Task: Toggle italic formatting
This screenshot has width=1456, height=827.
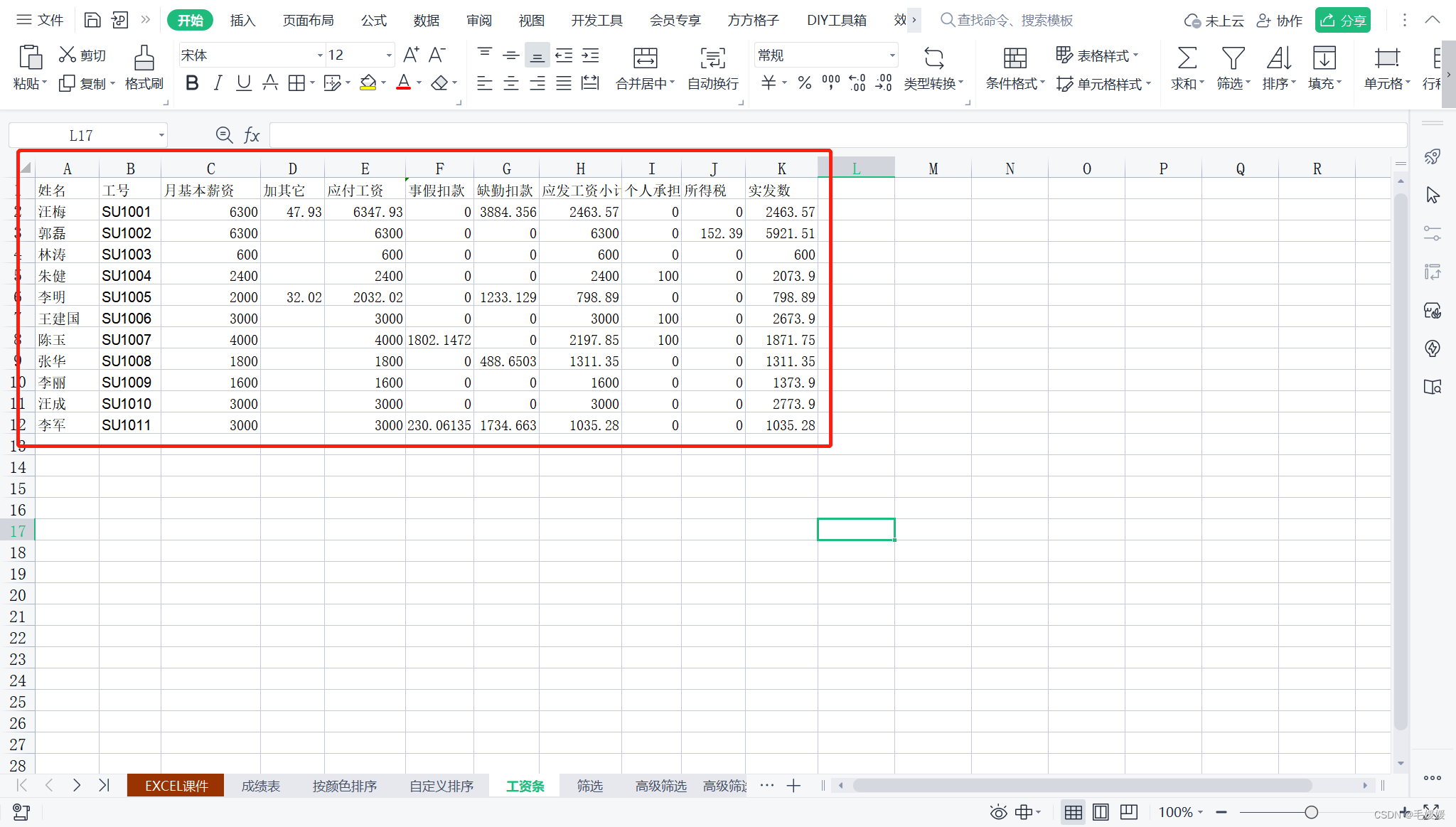Action: 218,83
